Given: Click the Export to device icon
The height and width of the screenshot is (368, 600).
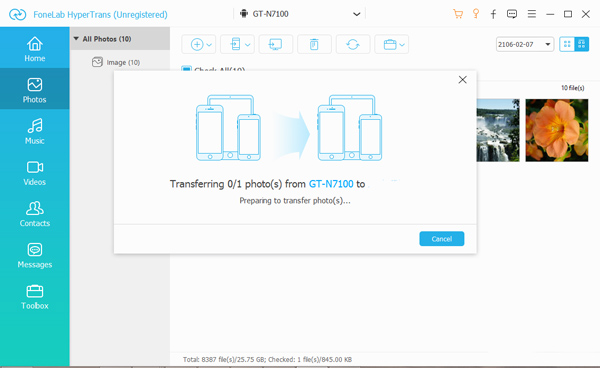Looking at the screenshot, I should (x=236, y=44).
